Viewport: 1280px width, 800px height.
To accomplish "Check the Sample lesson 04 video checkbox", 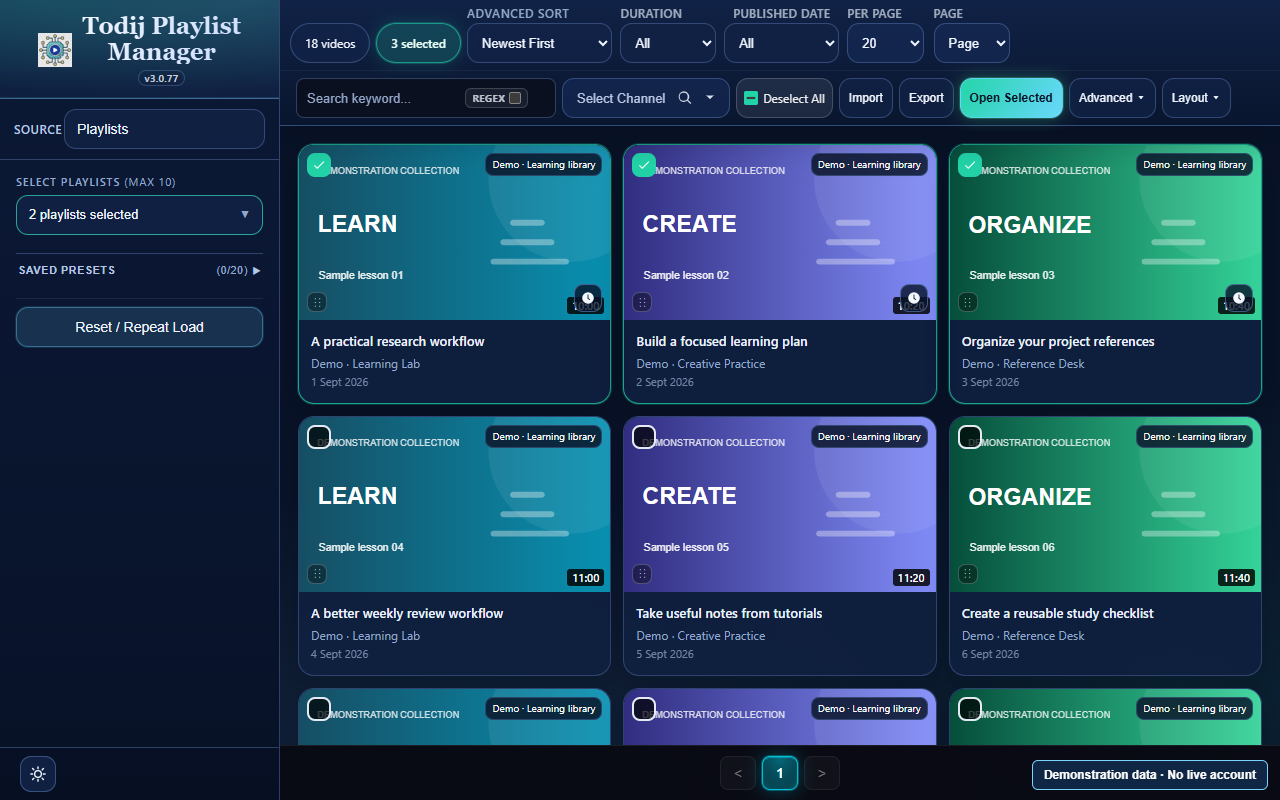I will tap(319, 437).
